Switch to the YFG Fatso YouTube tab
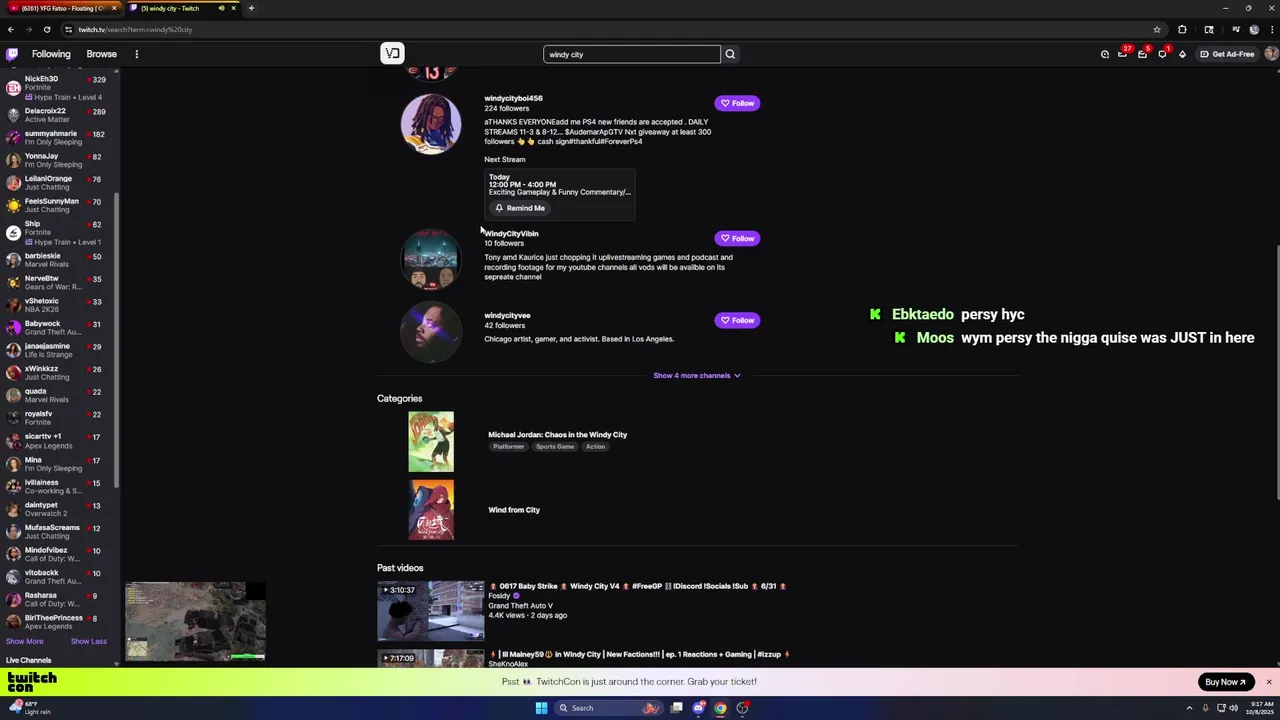Image resolution: width=1280 pixels, height=720 pixels. [x=62, y=8]
